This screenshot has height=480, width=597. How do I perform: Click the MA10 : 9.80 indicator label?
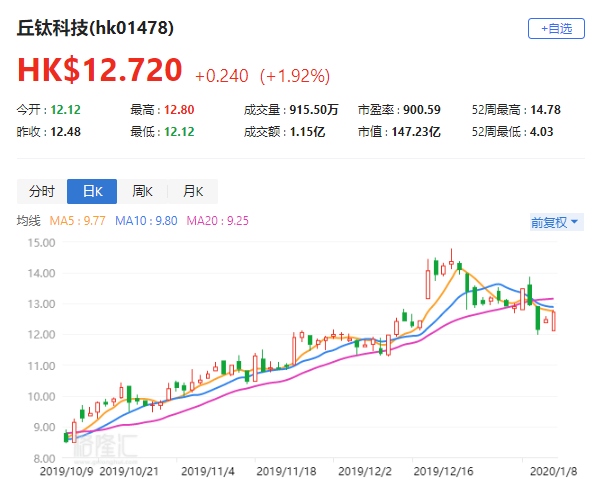146,221
